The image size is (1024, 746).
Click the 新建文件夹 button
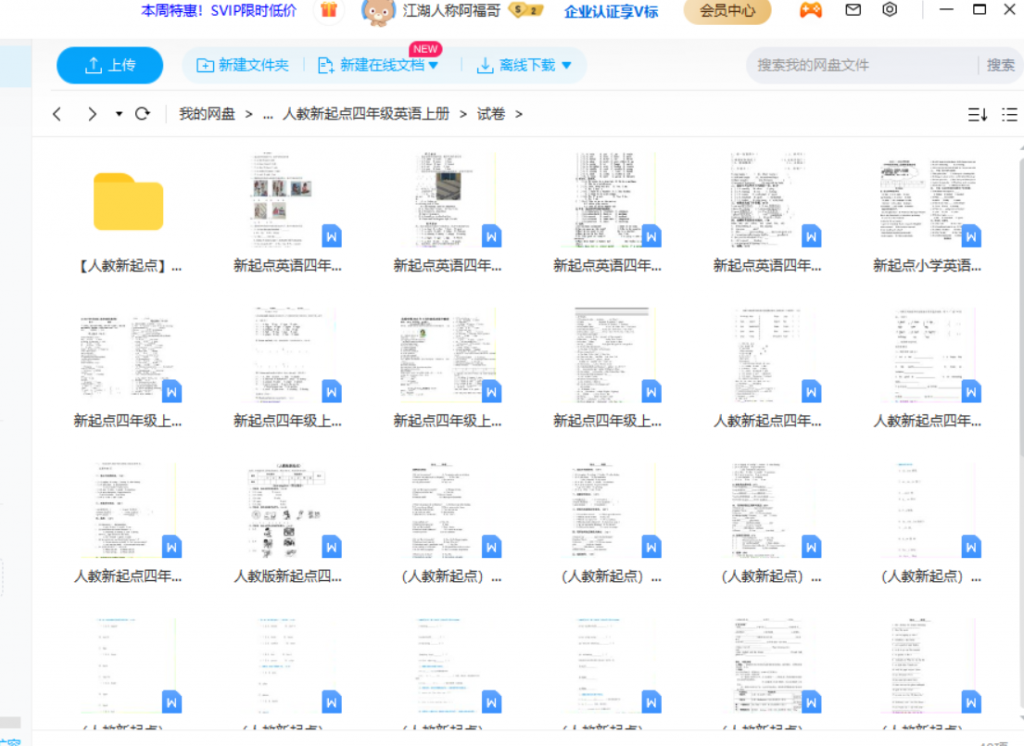pyautogui.click(x=242, y=65)
